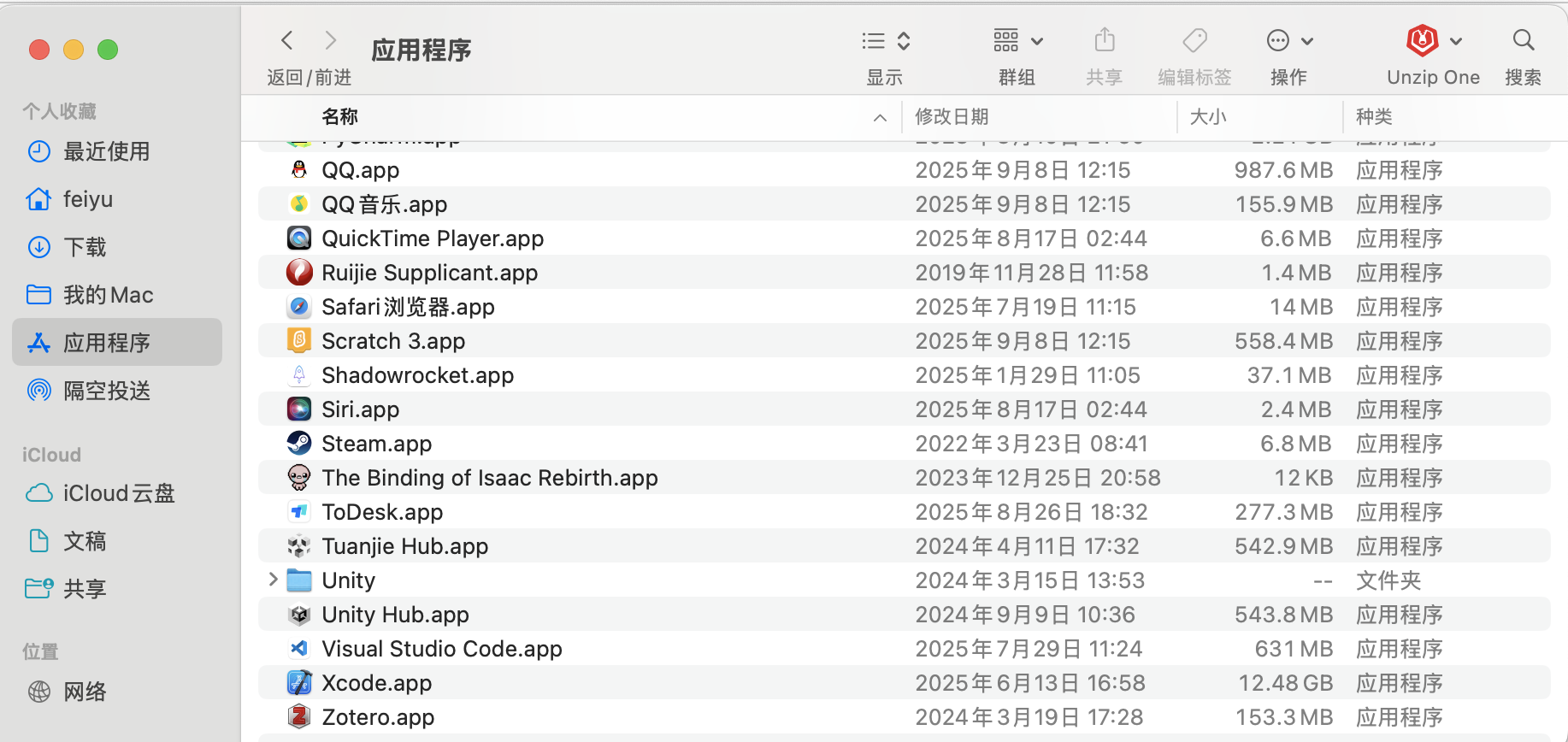1568x742 pixels.
Task: Click the Zotero app icon
Action: 298,716
